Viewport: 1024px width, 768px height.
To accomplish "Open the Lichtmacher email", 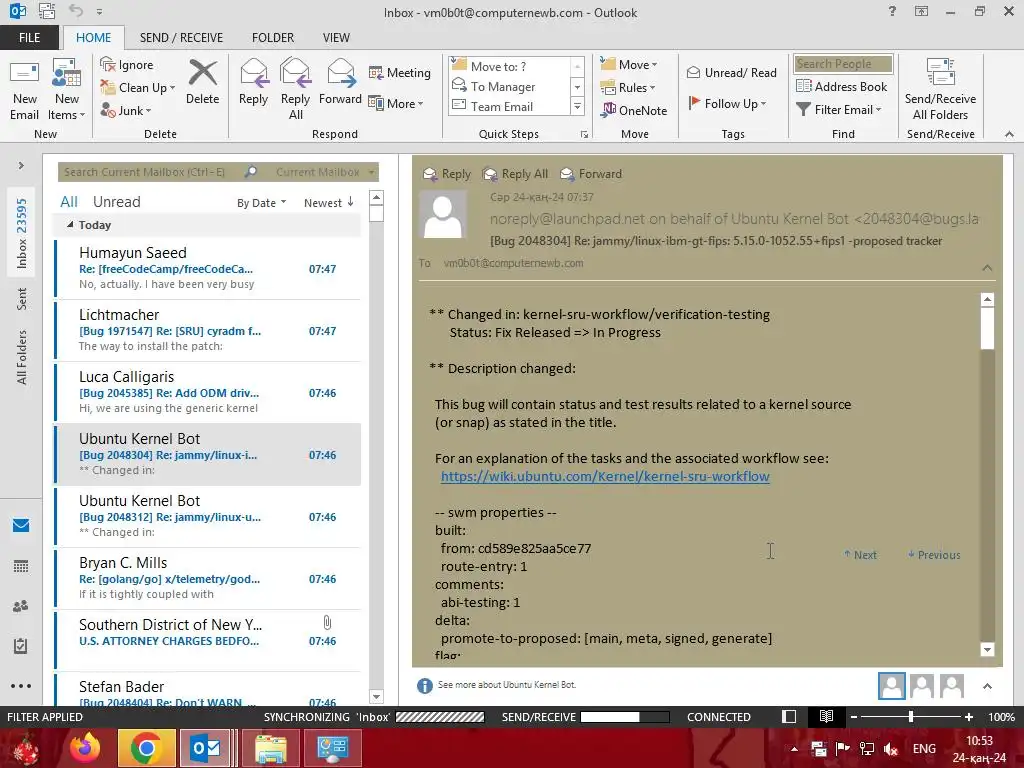I will point(208,330).
